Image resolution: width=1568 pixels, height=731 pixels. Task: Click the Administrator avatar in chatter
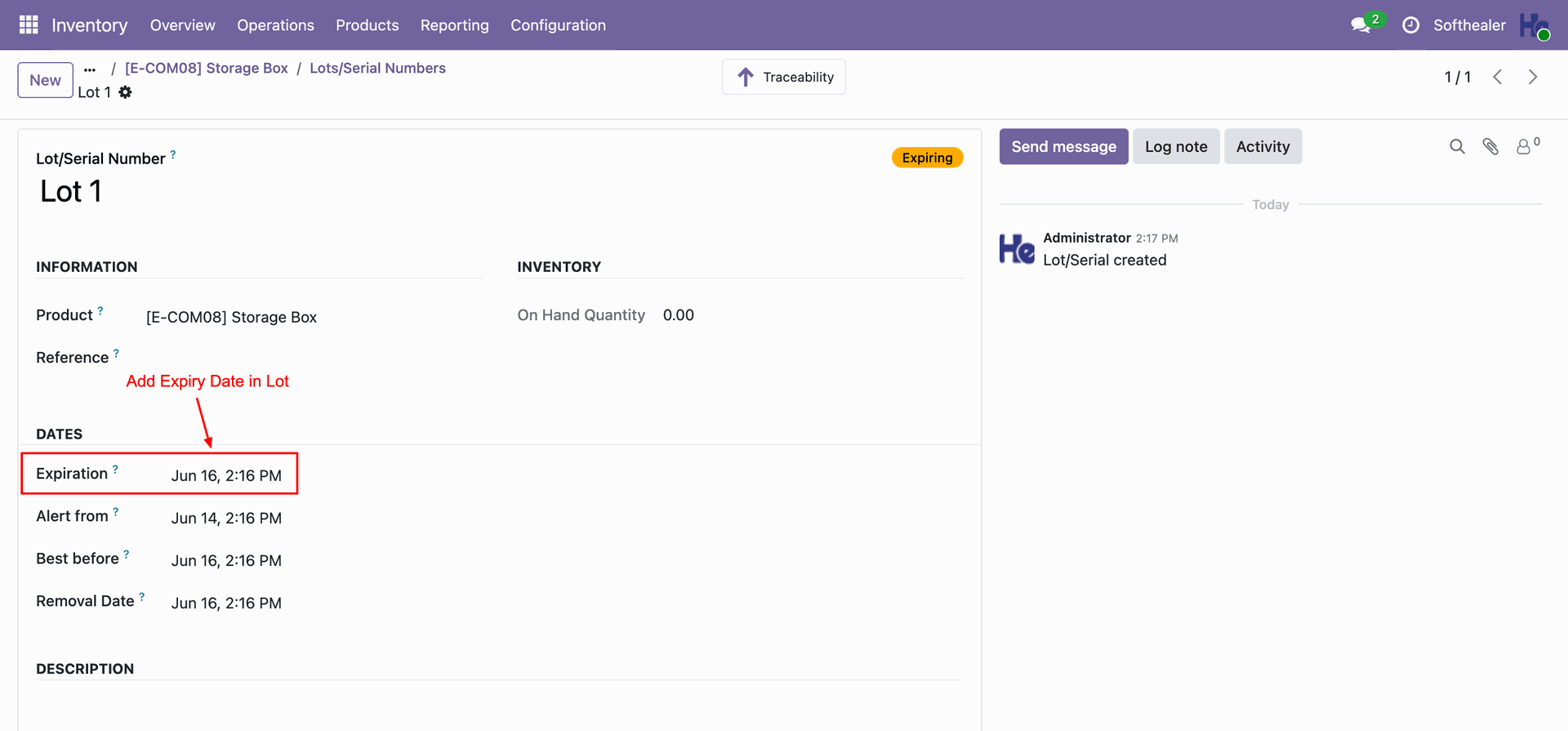1017,248
